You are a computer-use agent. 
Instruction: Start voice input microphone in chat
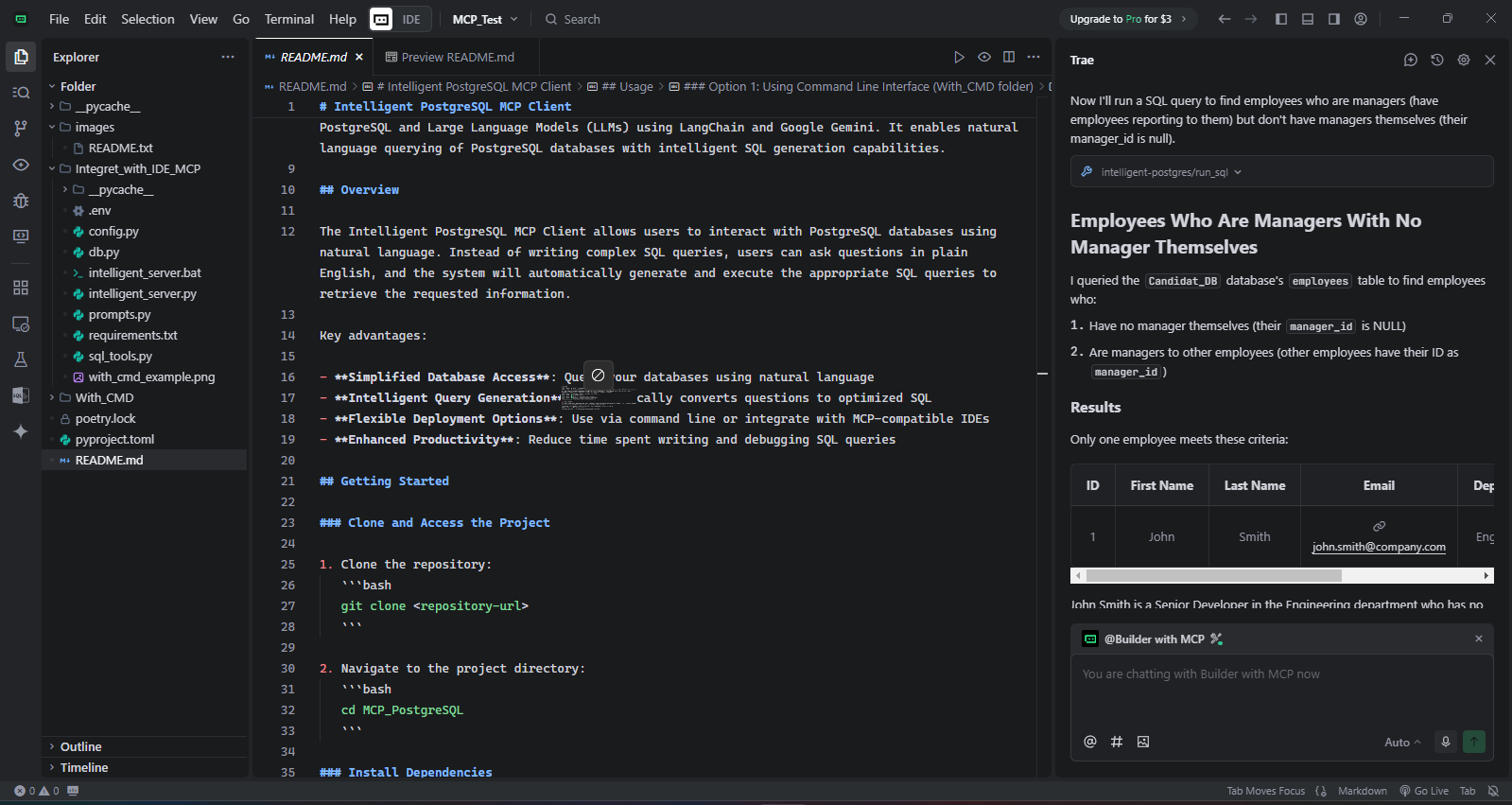click(x=1446, y=742)
